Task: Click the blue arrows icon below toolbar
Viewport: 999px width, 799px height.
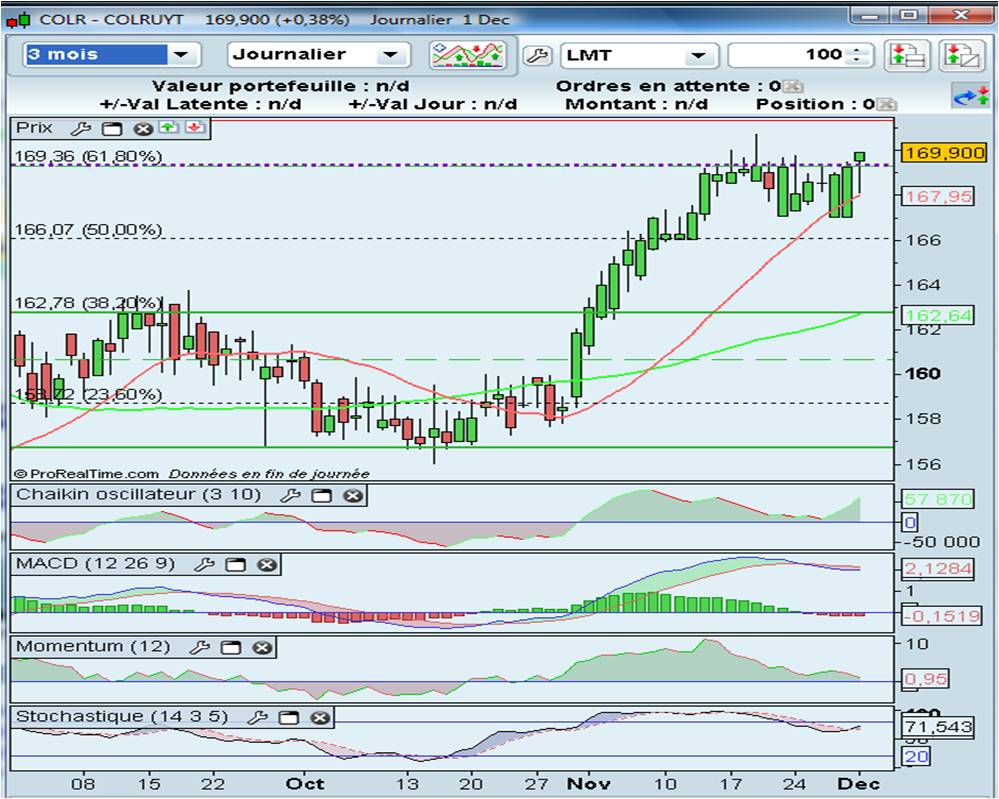Action: pyautogui.click(x=970, y=97)
